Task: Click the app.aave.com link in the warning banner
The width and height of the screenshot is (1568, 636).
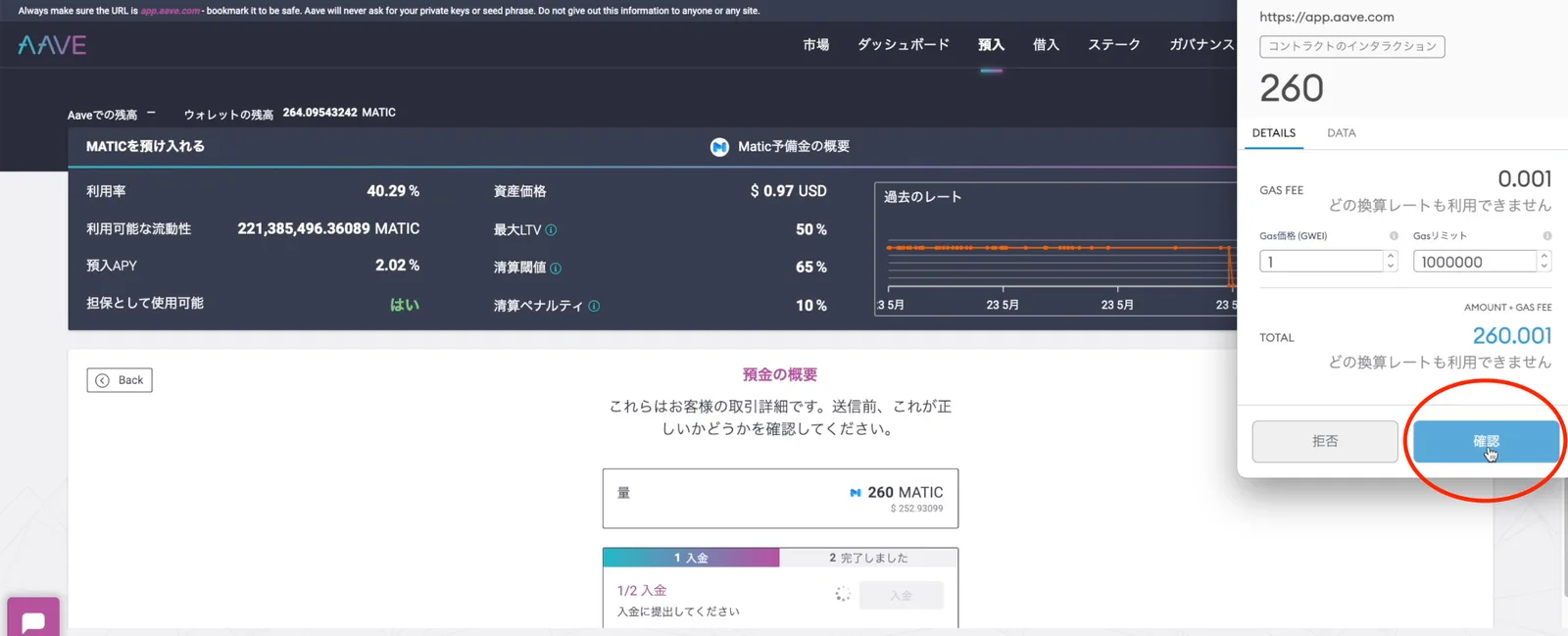Action: tap(171, 11)
